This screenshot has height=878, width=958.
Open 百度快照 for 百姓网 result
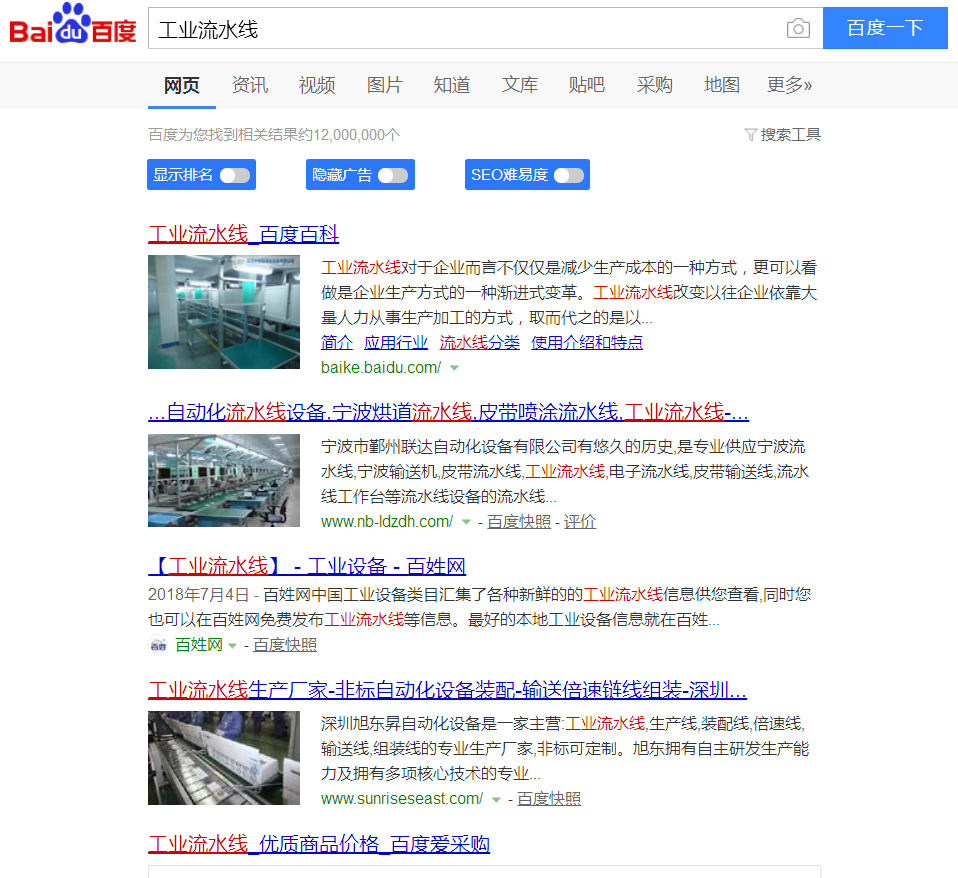tap(285, 645)
